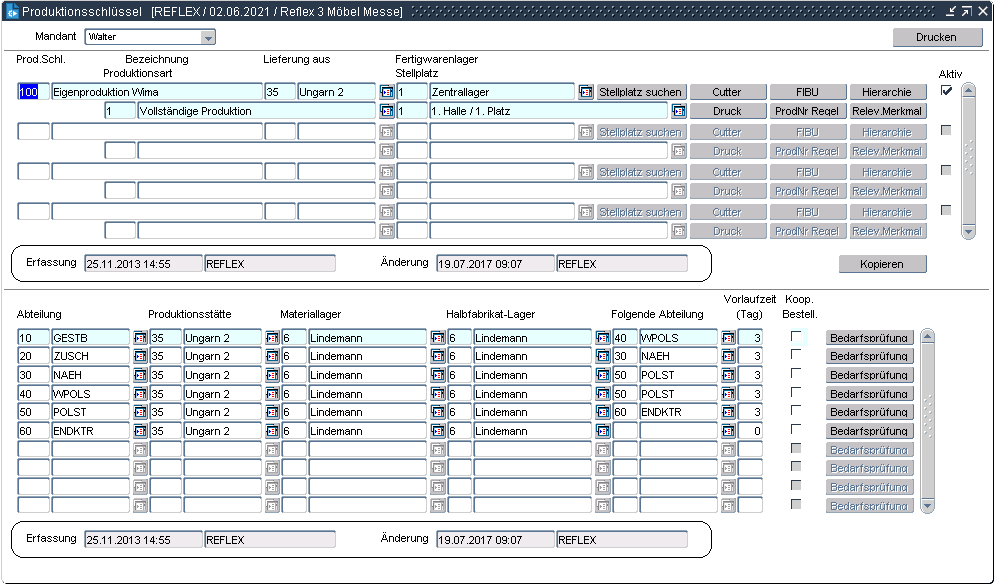Click lookup icon beside ENDKTR Halbfabrikat-Lager Lindemann
The image size is (996, 586).
(x=603, y=431)
